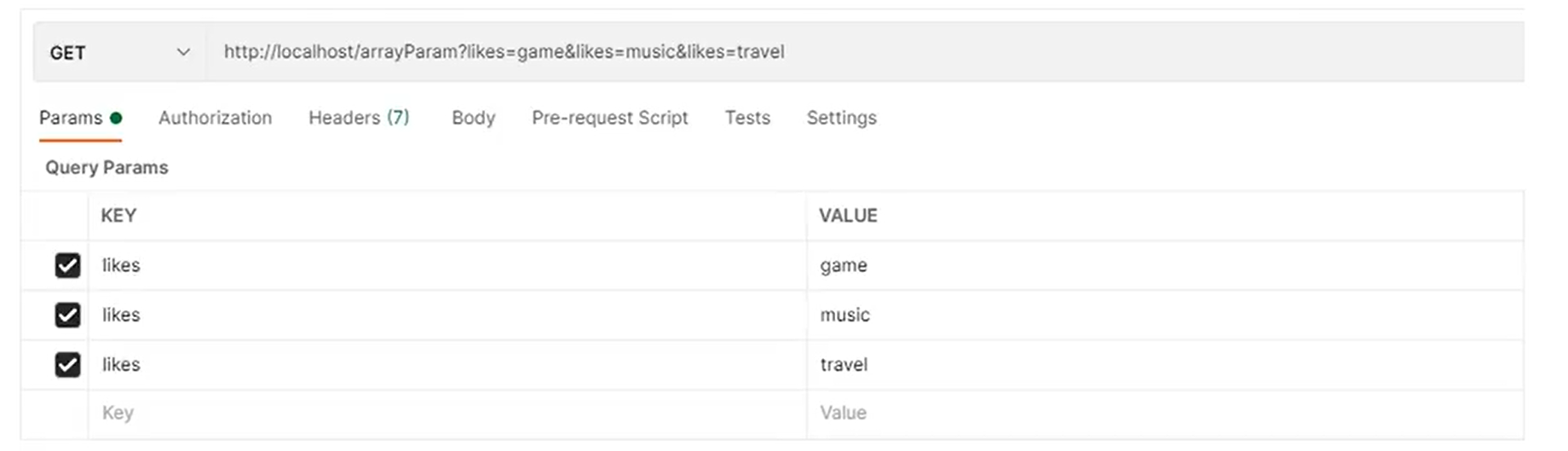Switch to the Body tab

pyautogui.click(x=473, y=118)
